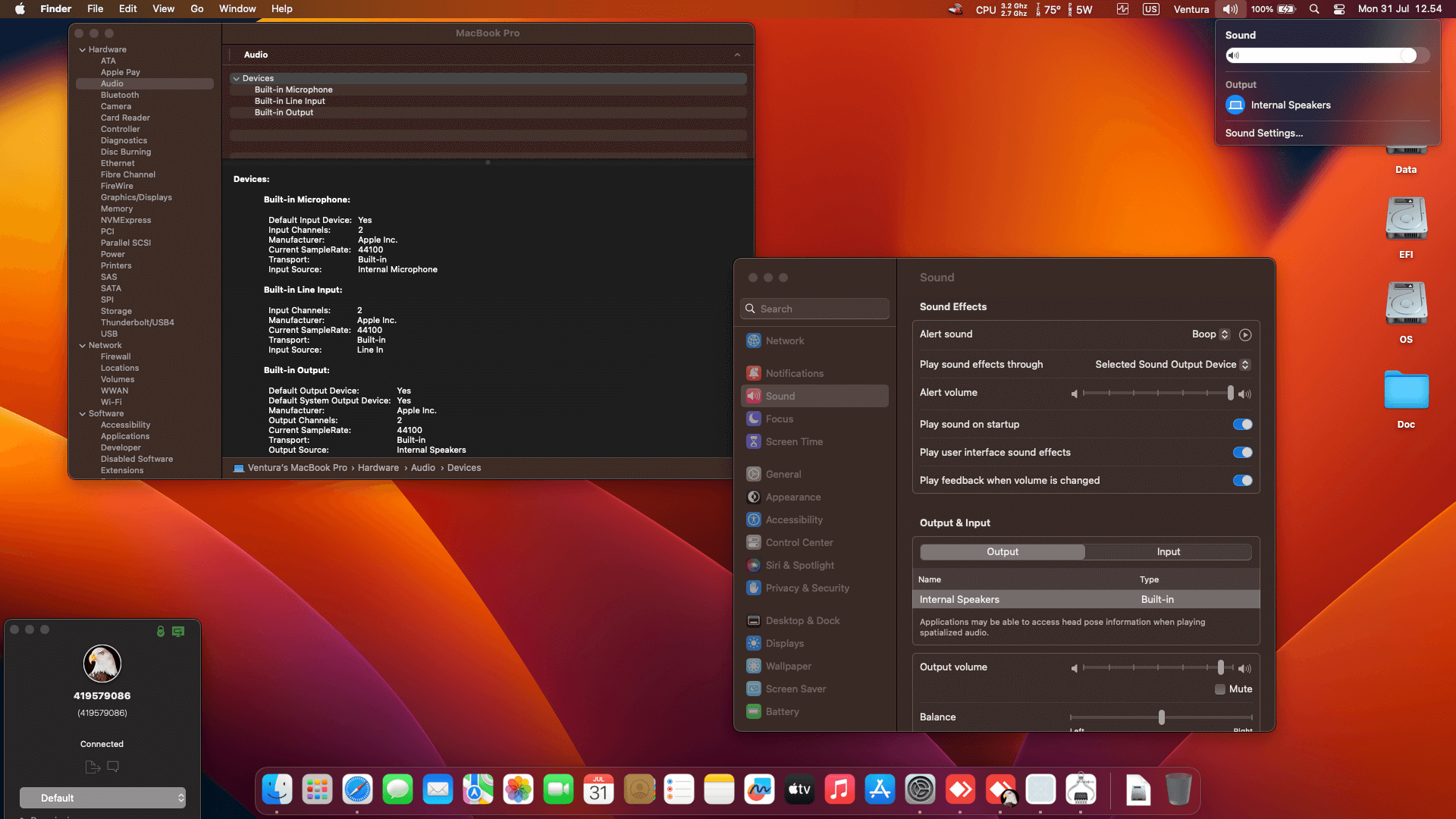This screenshot has height=819, width=1456.
Task: Open Appearance in System Settings sidebar
Action: click(814, 497)
